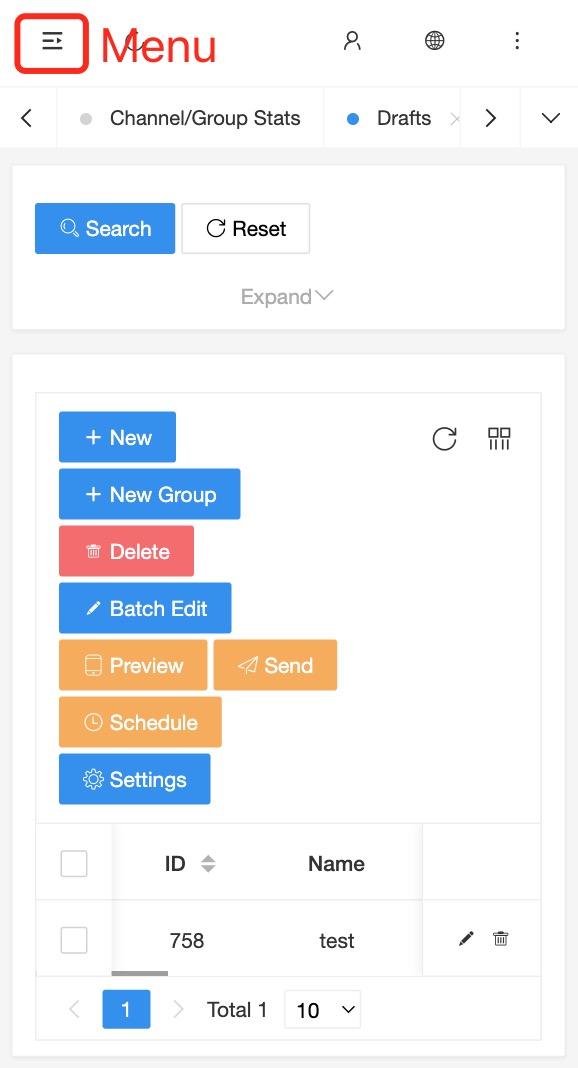Click the blue Search button

click(x=105, y=228)
